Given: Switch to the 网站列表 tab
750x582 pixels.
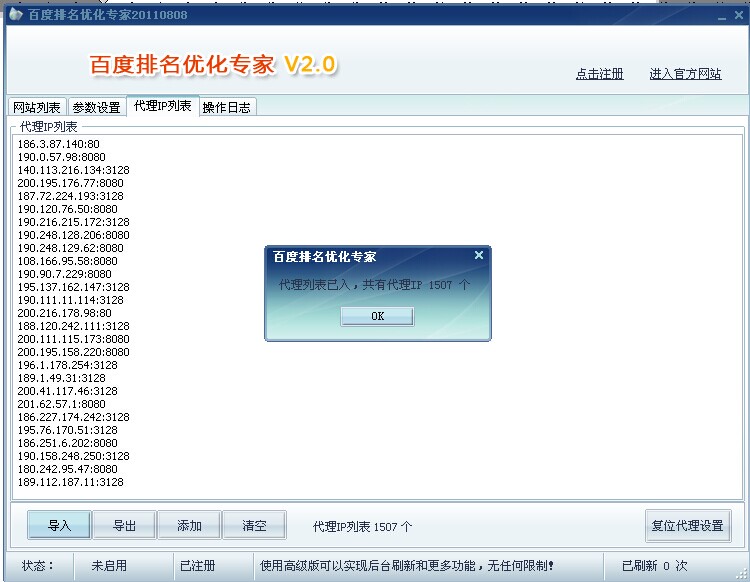Looking at the screenshot, I should 36,108.
